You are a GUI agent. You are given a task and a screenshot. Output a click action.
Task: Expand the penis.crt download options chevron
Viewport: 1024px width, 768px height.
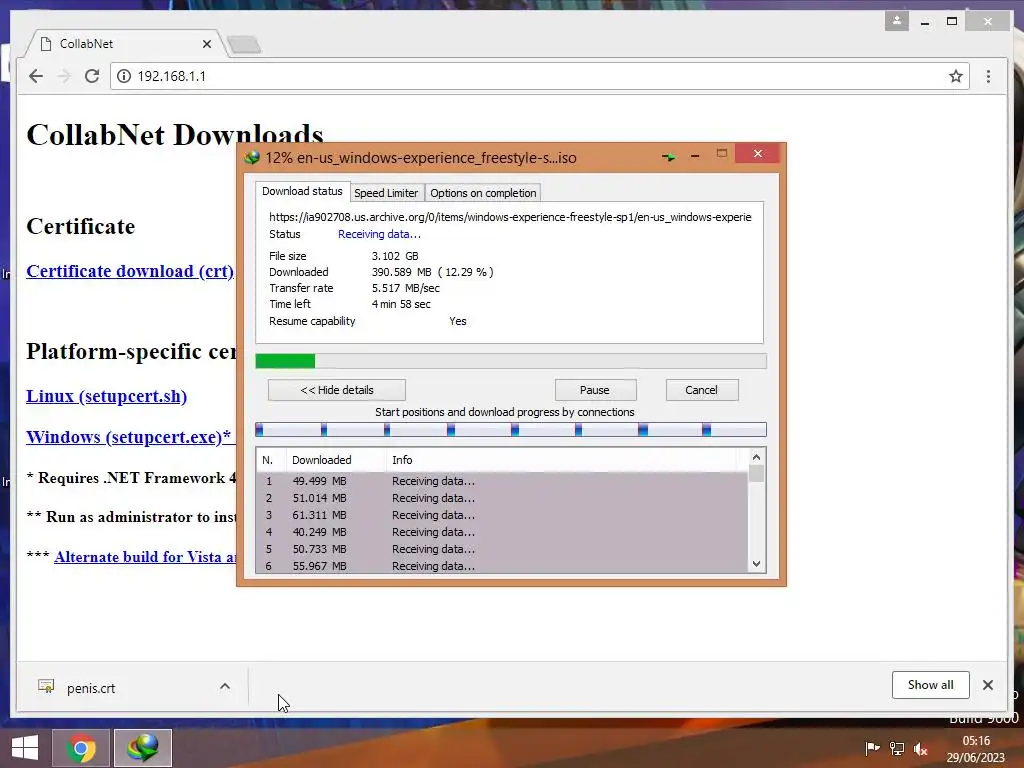225,686
